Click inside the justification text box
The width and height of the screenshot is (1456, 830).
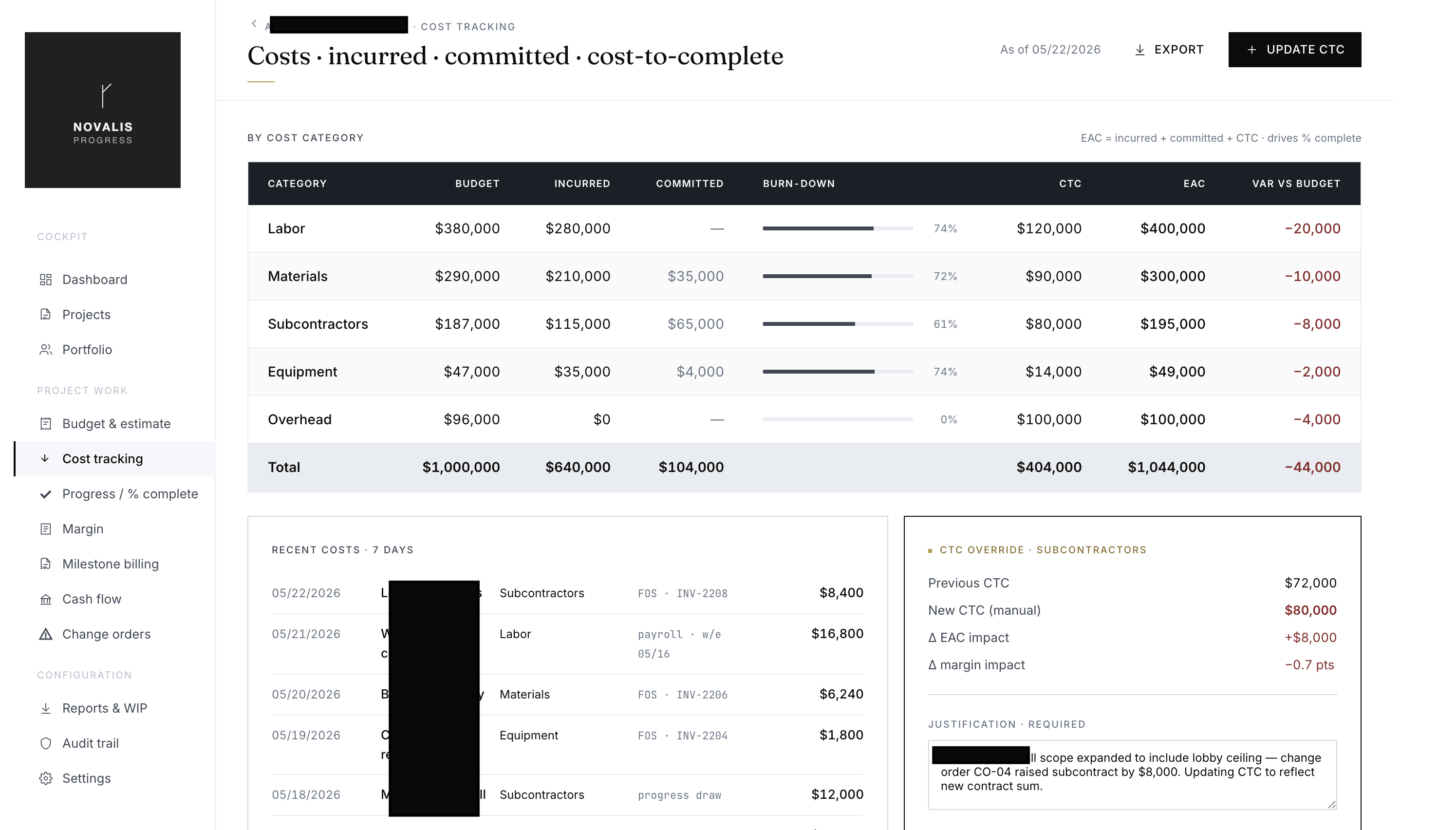click(x=1132, y=774)
